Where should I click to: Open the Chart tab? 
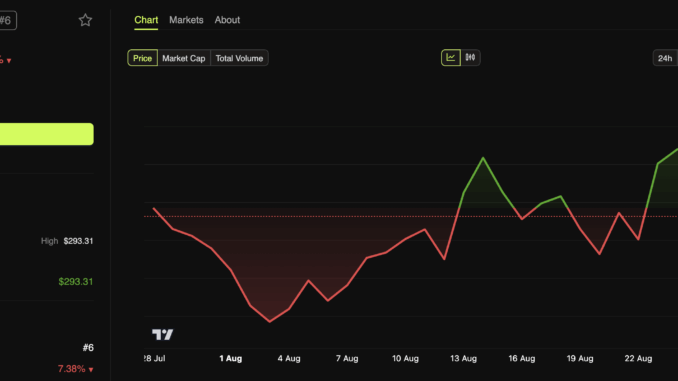click(146, 20)
